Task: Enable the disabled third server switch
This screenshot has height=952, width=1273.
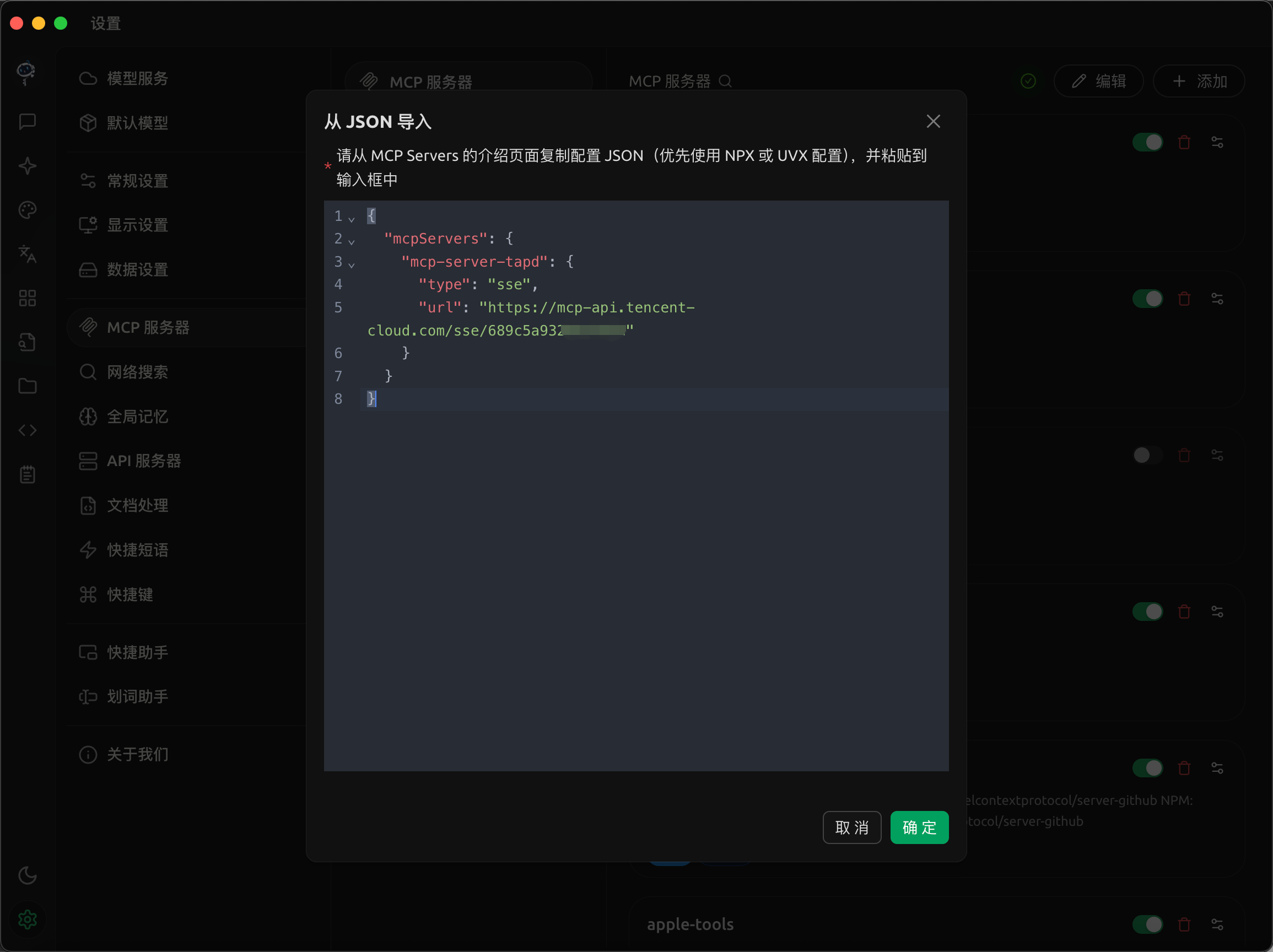Action: pyautogui.click(x=1147, y=456)
